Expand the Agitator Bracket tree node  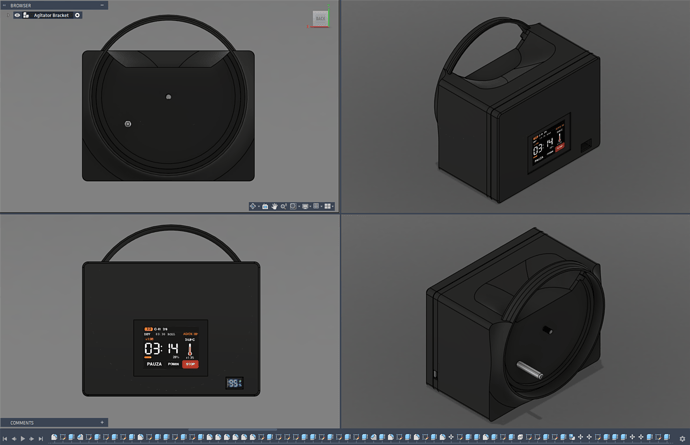[x=7, y=15]
